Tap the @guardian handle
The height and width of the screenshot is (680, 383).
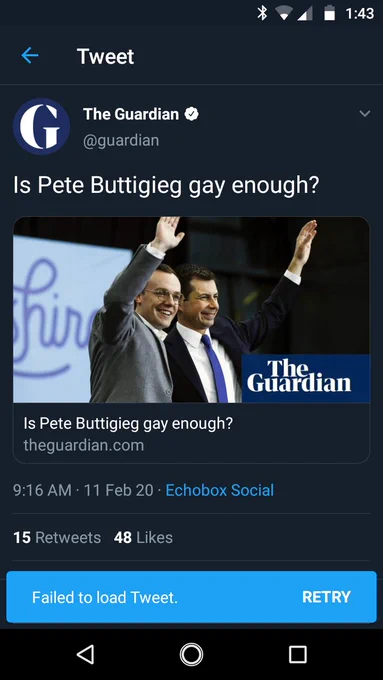(121, 141)
